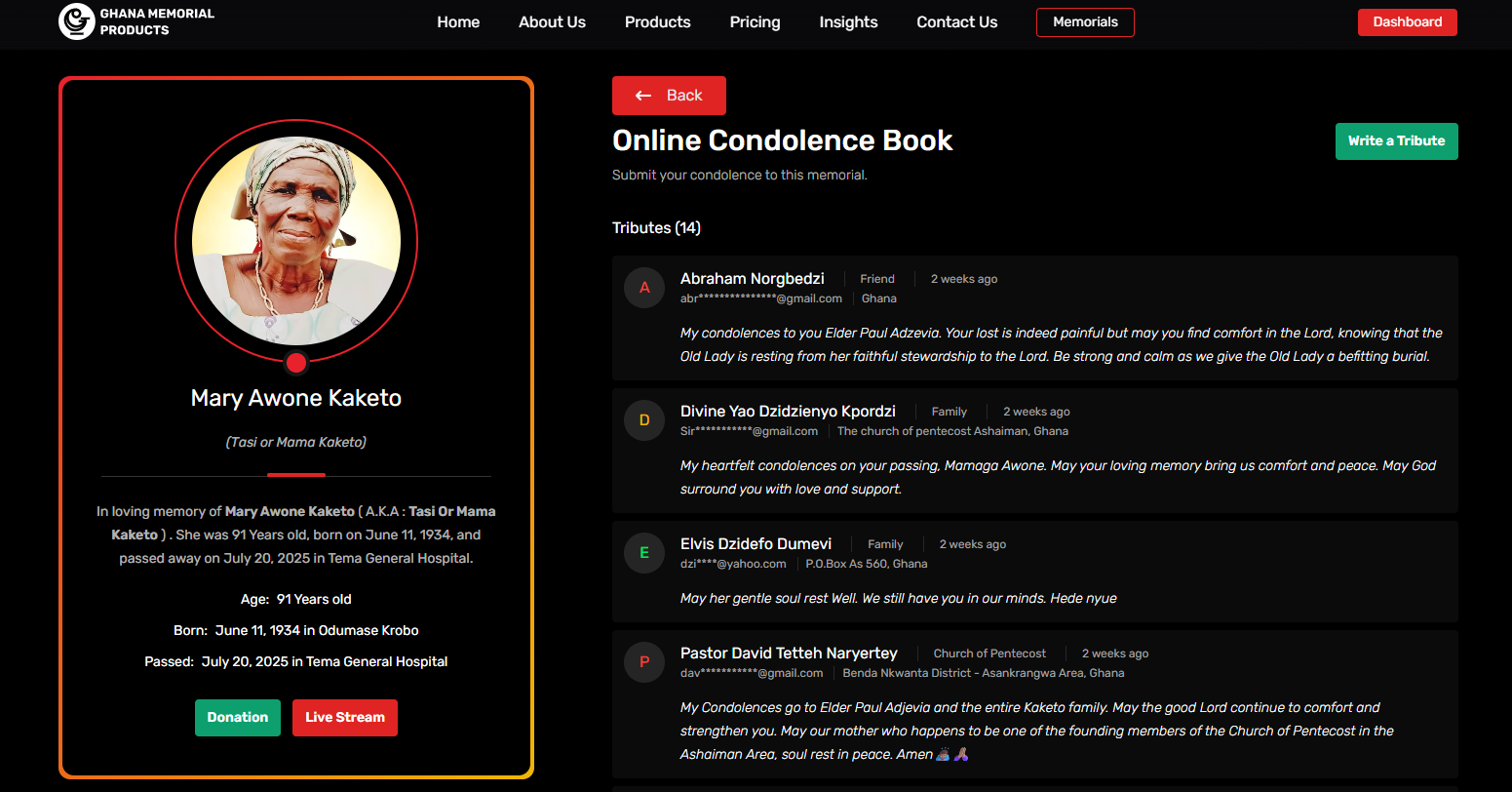The height and width of the screenshot is (792, 1512).
Task: Click the Online Condolence Book heading
Action: pyautogui.click(x=782, y=140)
